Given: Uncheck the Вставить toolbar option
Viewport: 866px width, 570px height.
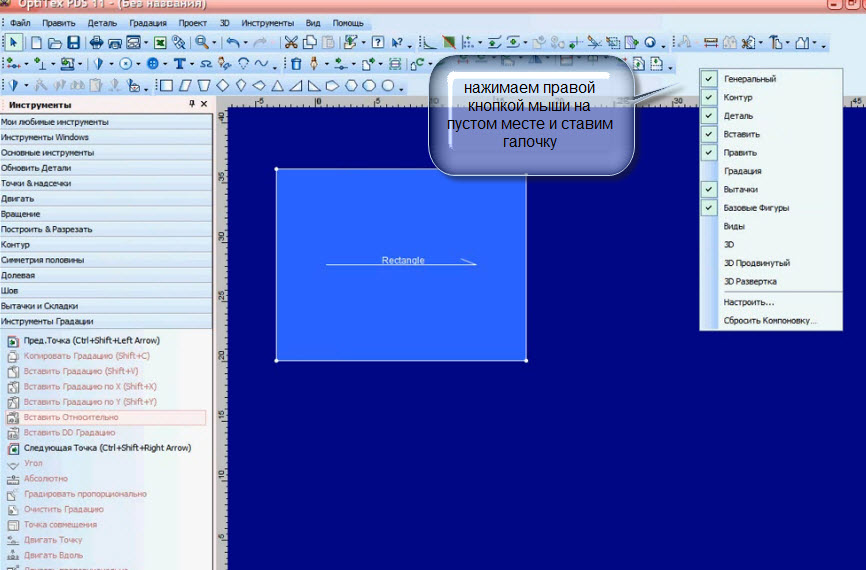Looking at the screenshot, I should coord(770,134).
